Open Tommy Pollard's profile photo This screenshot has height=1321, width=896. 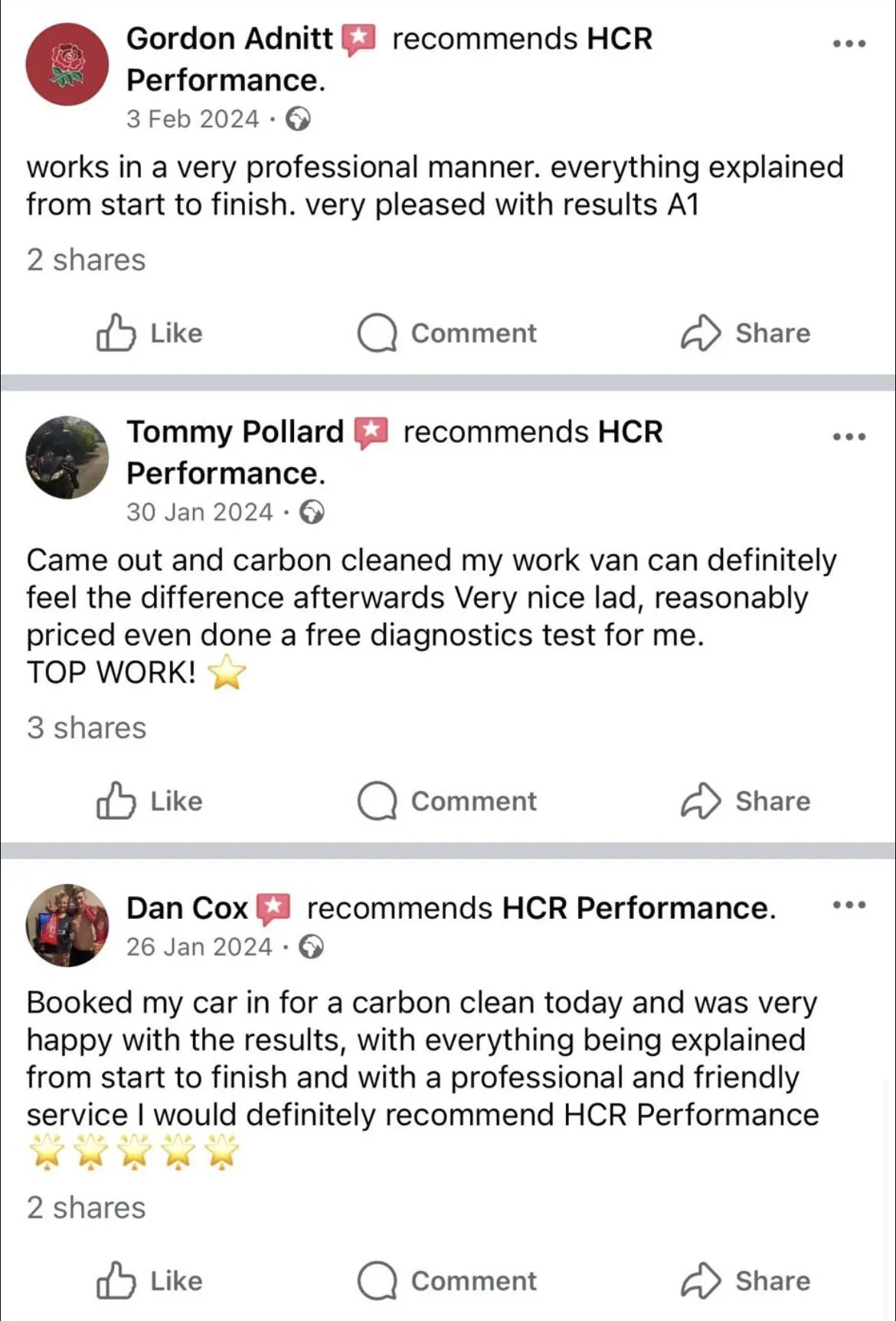67,457
